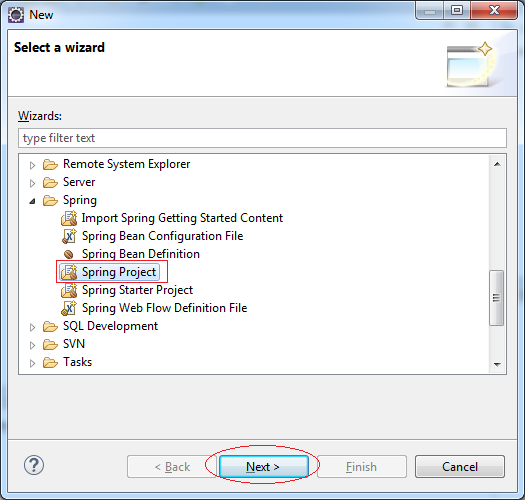Expand the Remote System Explorer folder
Image resolution: width=525 pixels, height=500 pixels.
[x=32, y=165]
